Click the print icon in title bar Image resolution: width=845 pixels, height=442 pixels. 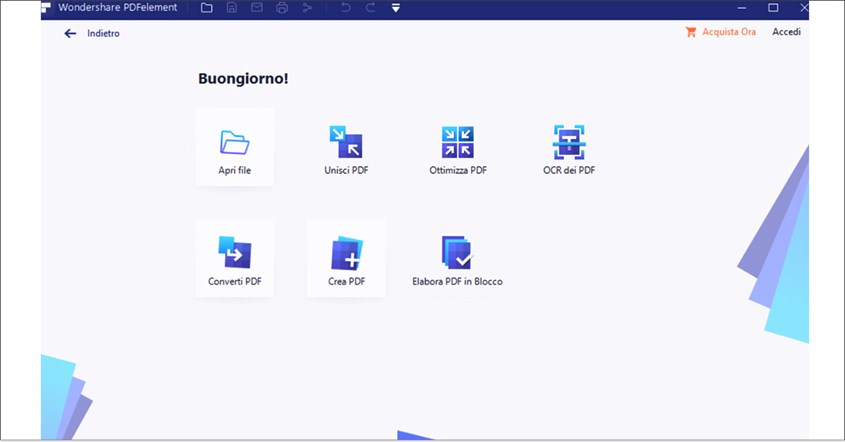[282, 8]
